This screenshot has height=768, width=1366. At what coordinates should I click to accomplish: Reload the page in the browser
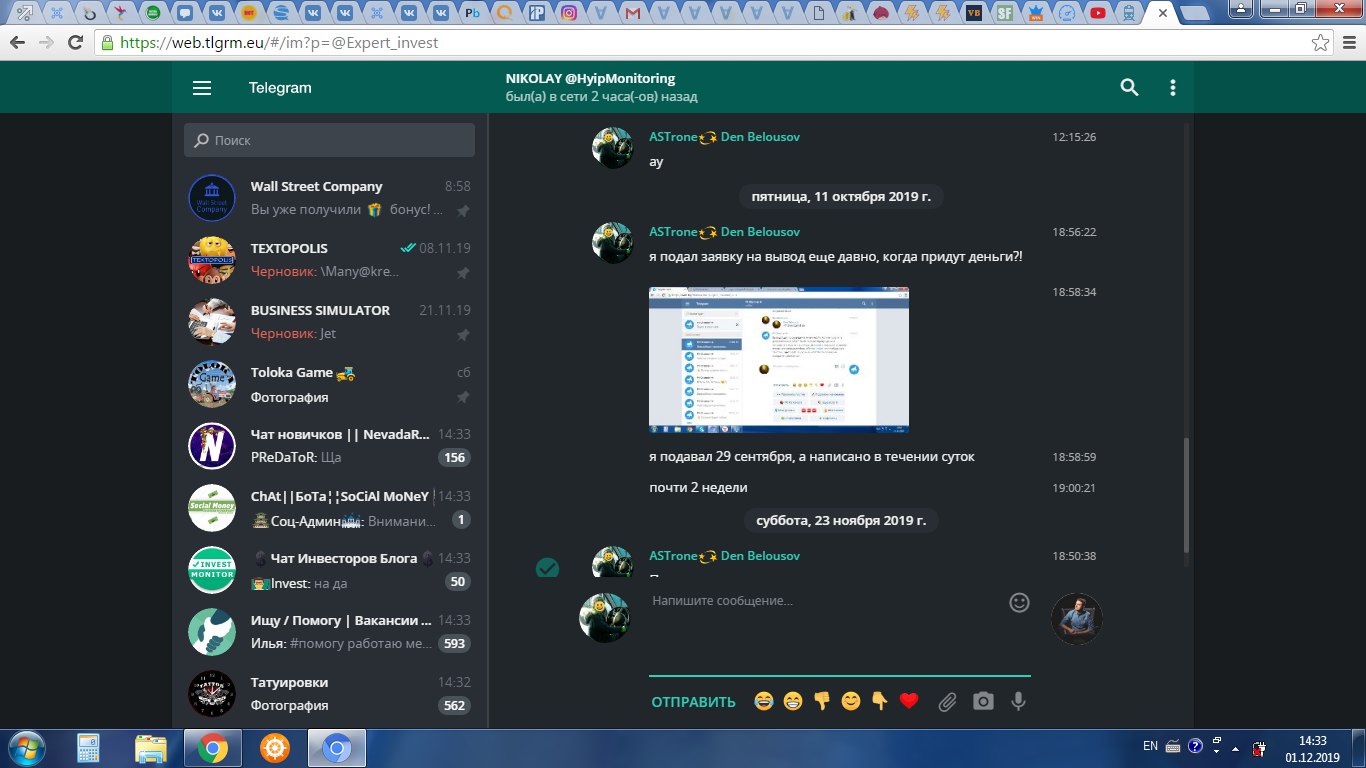(74, 43)
